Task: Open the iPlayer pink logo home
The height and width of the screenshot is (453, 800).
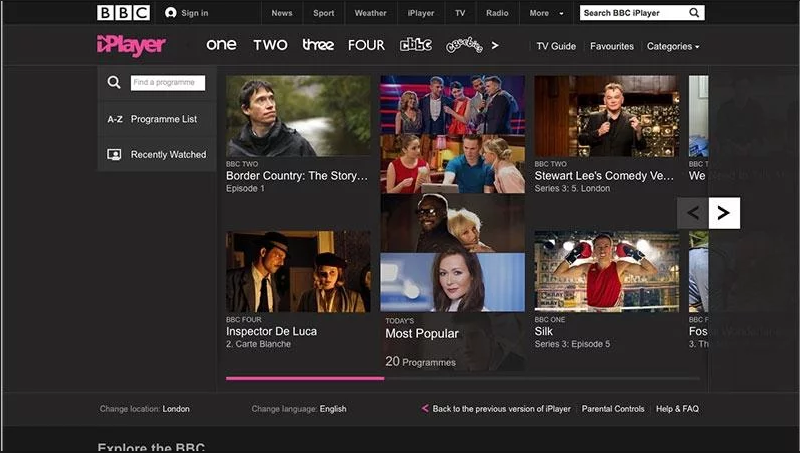Action: pyautogui.click(x=131, y=45)
